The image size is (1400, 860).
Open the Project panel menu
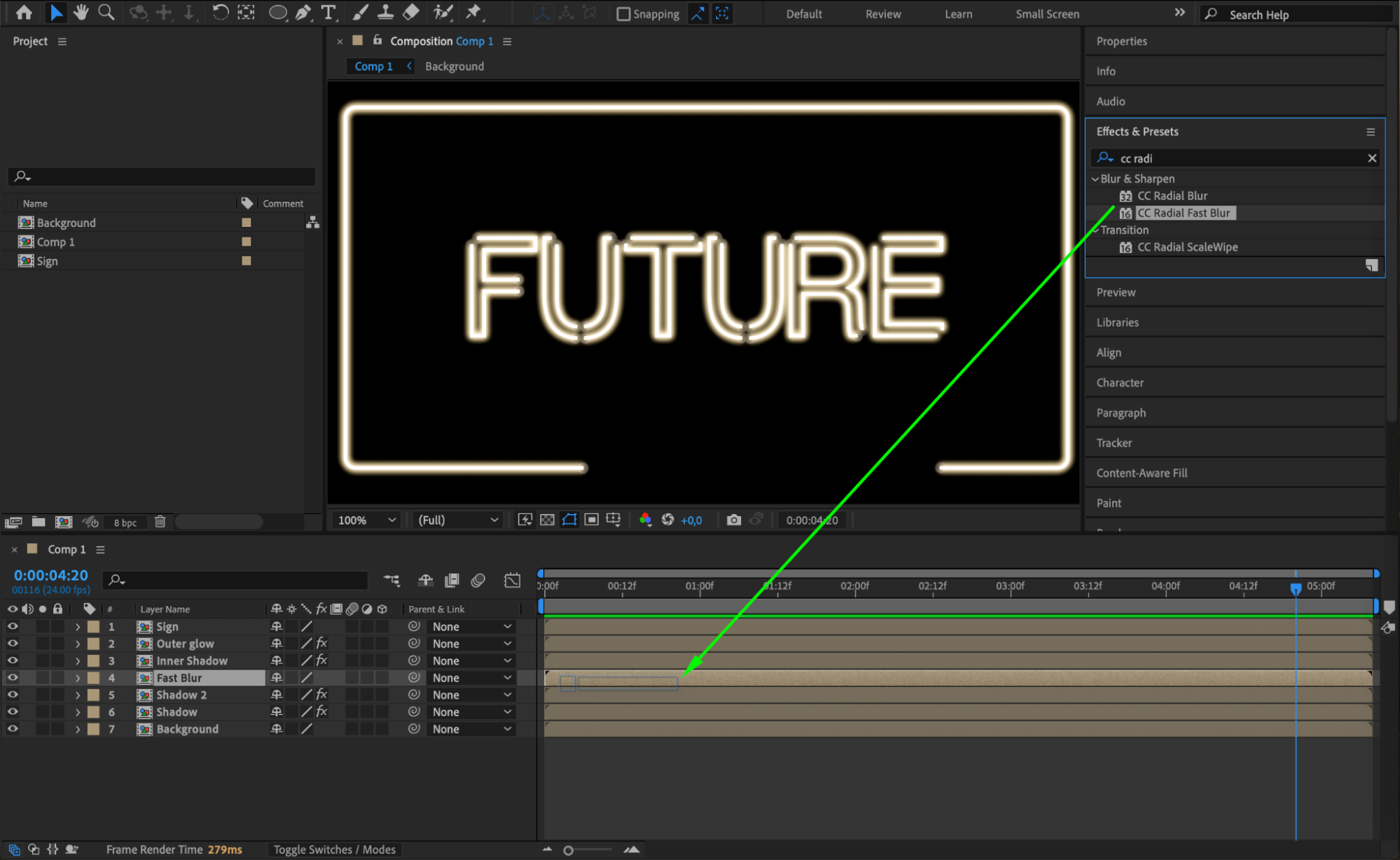click(x=62, y=41)
